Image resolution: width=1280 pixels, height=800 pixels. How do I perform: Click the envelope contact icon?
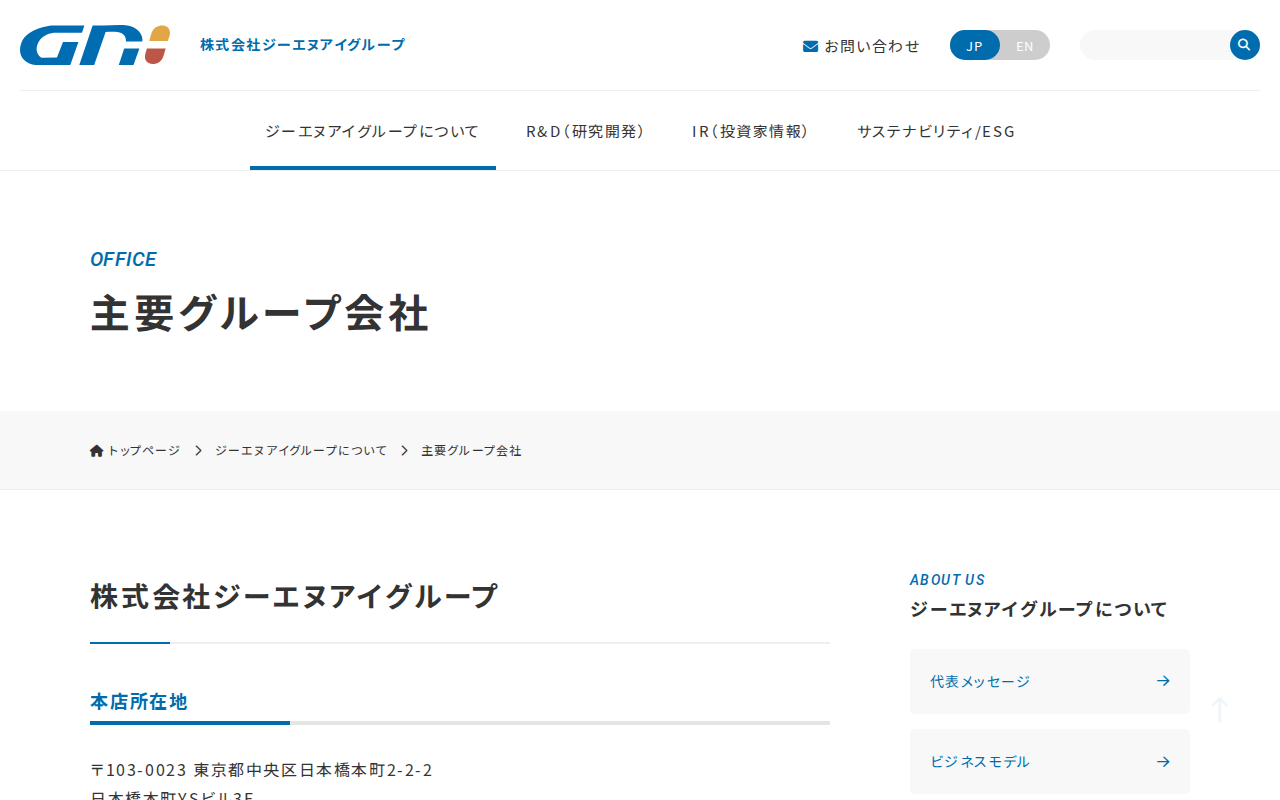pos(810,46)
